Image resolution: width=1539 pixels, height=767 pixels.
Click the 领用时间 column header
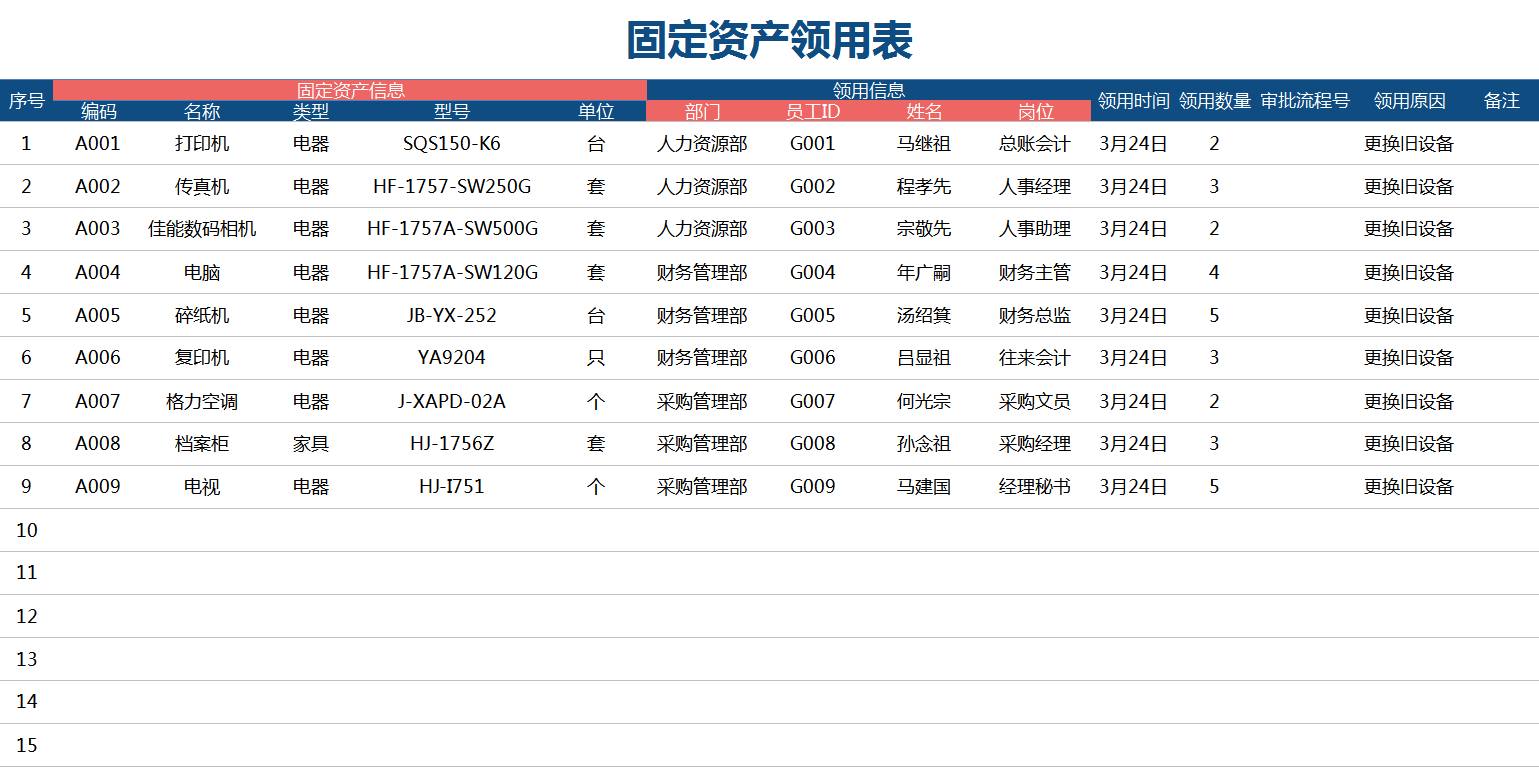[1133, 100]
